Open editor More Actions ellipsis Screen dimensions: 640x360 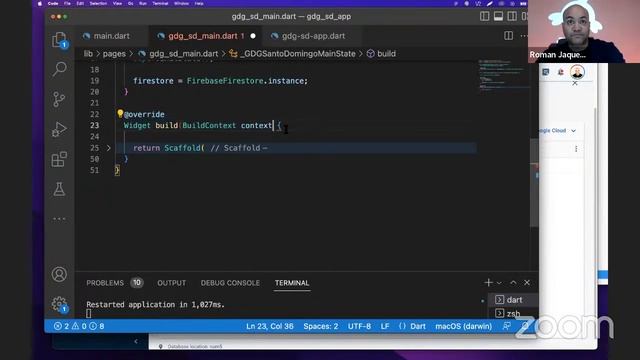[524, 36]
